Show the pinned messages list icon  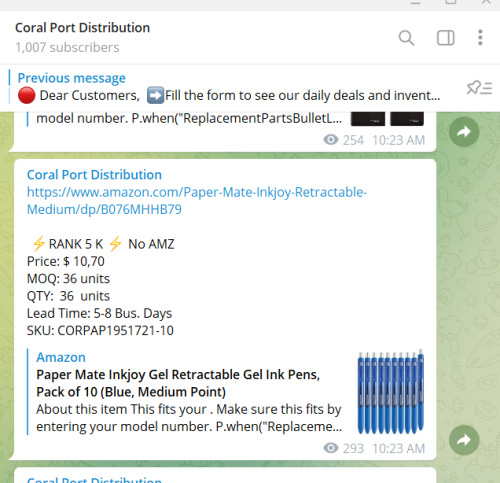(479, 88)
